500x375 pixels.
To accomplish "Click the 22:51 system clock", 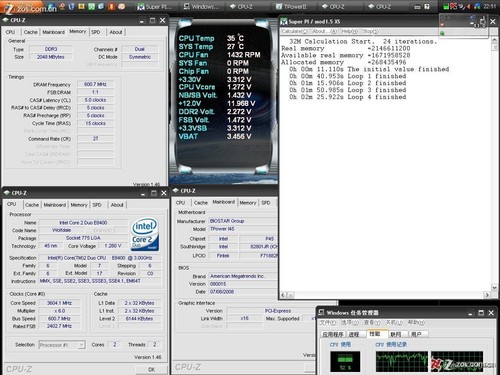I will [489, 6].
